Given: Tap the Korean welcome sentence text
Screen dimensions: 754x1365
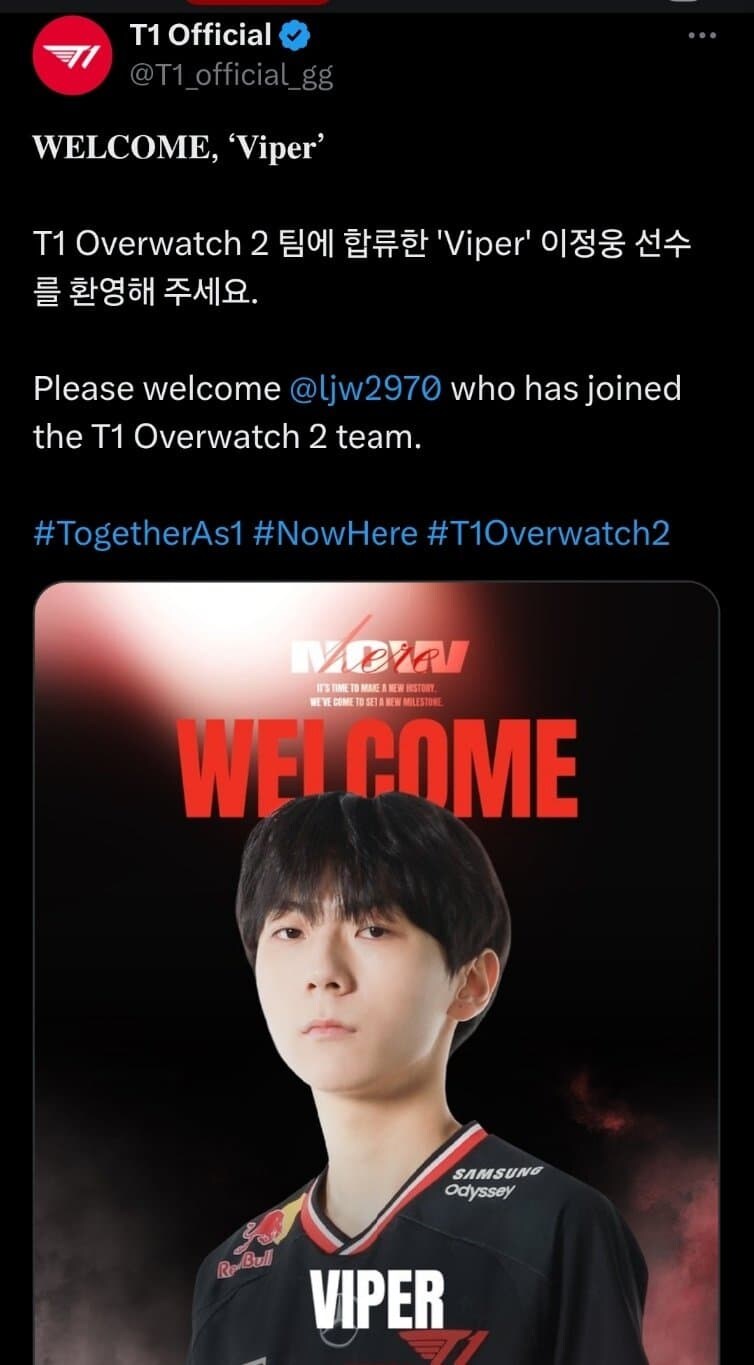Looking at the screenshot, I should tap(362, 268).
